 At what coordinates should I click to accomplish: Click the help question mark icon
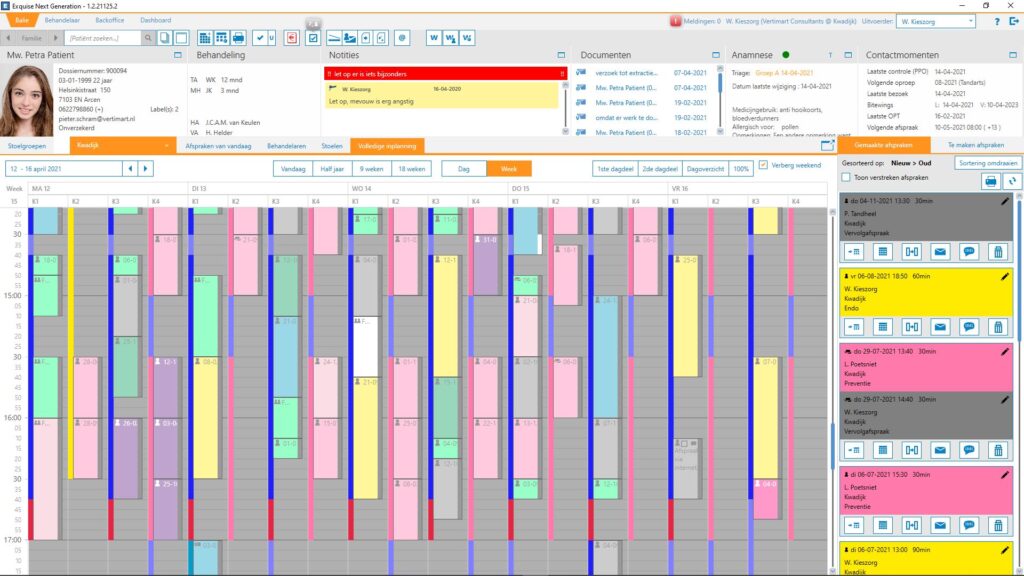pyautogui.click(x=997, y=22)
